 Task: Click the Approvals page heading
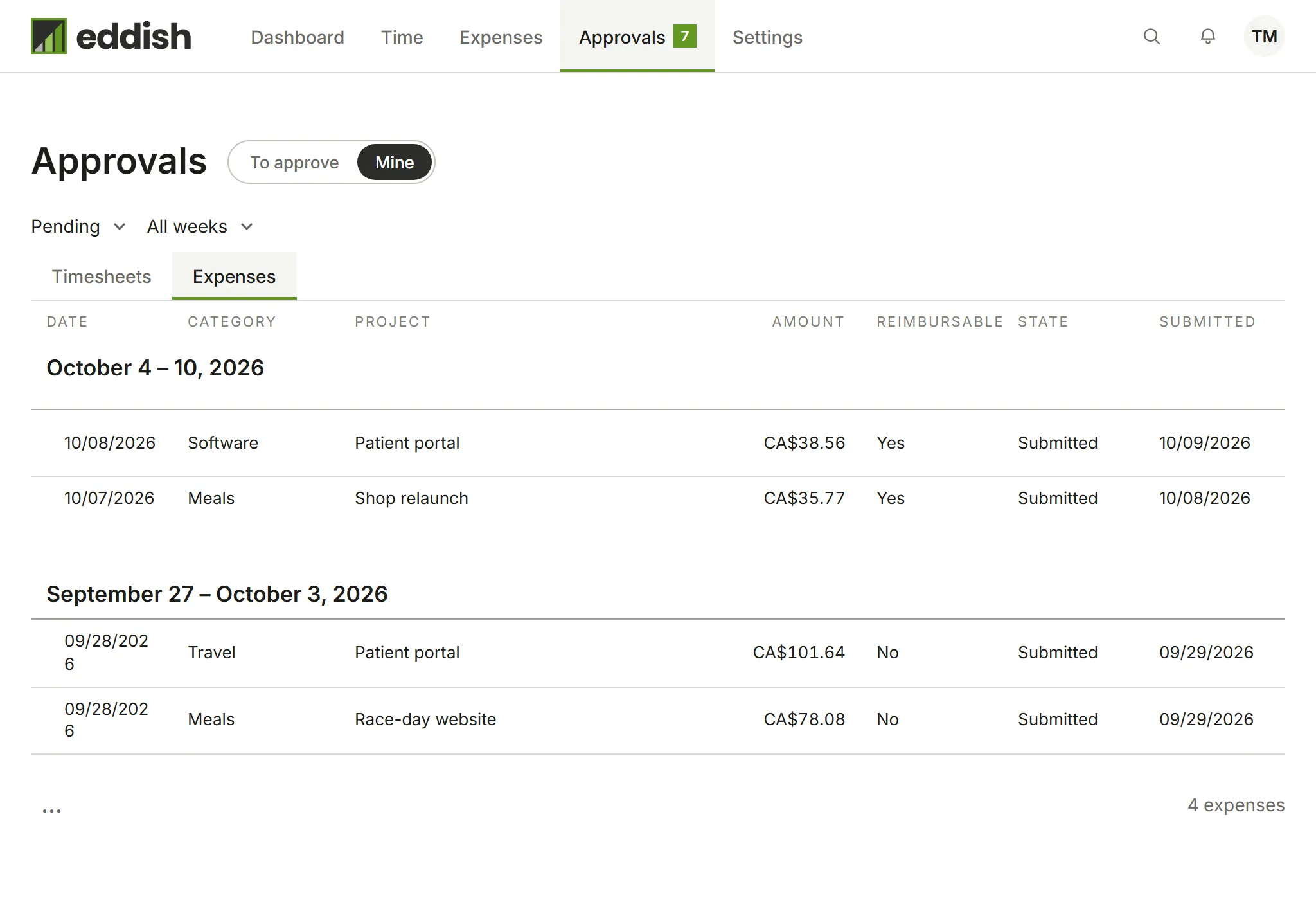click(x=119, y=161)
